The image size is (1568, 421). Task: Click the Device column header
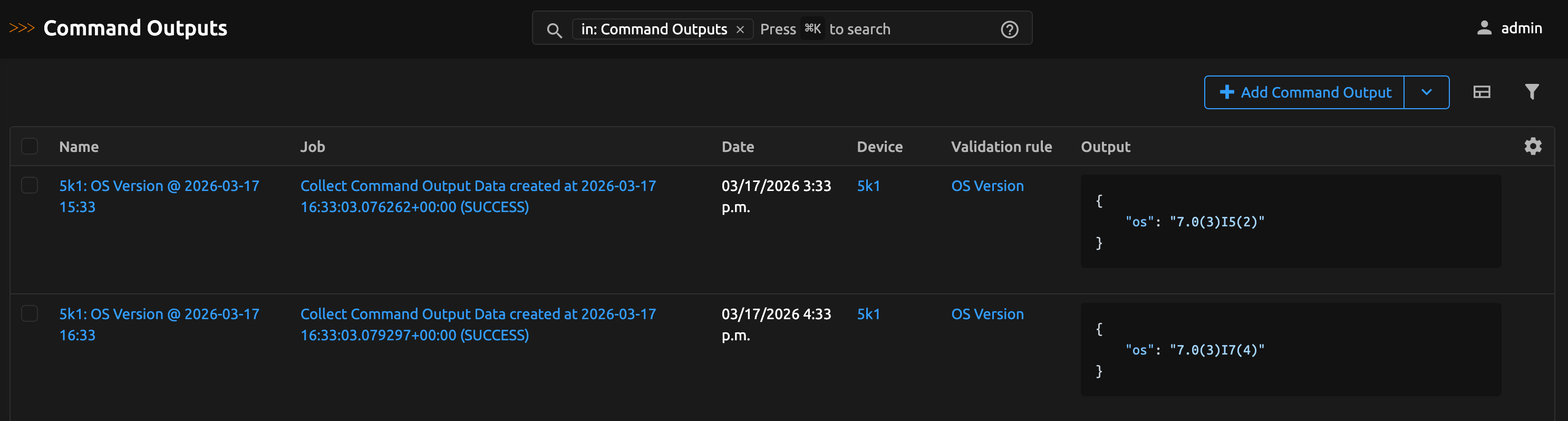click(x=879, y=147)
